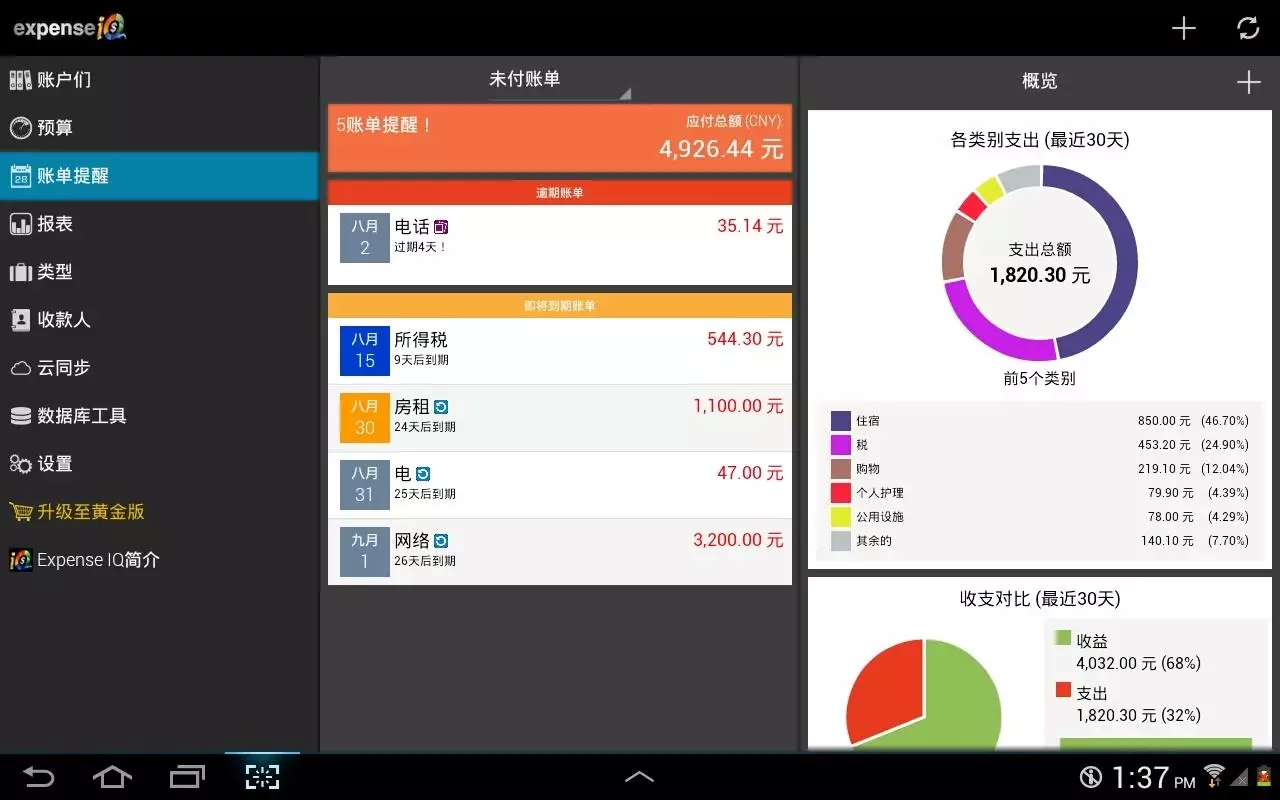Tap the 个人护理 red color swatch
This screenshot has width=1280, height=800.
click(841, 493)
